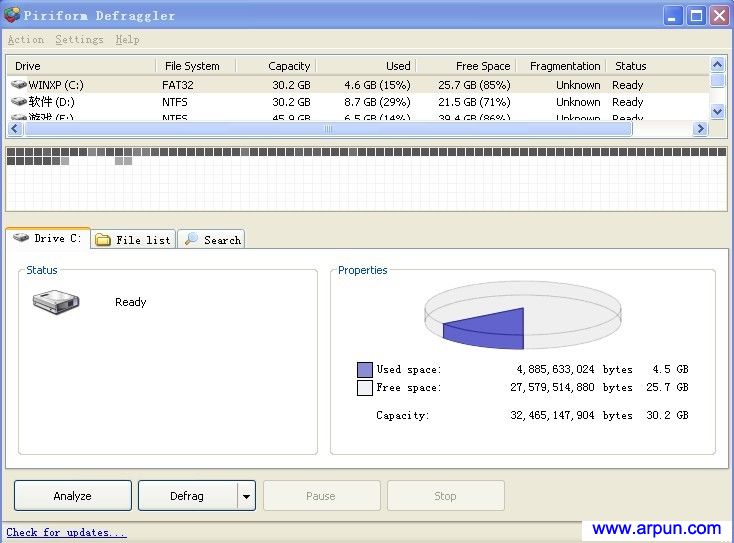The height and width of the screenshot is (543, 734).
Task: Click the WINXP (C:) drive icon
Action: click(x=19, y=85)
